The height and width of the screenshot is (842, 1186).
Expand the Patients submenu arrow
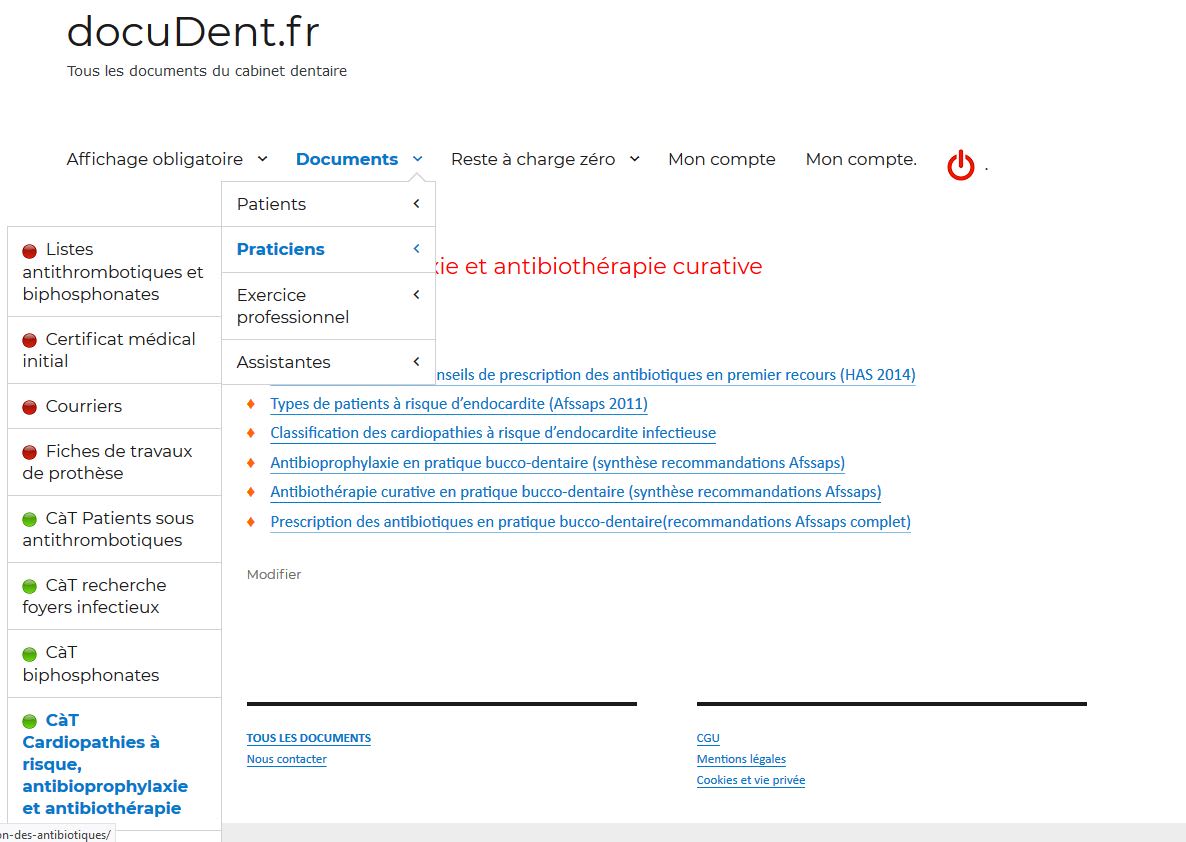(x=416, y=204)
